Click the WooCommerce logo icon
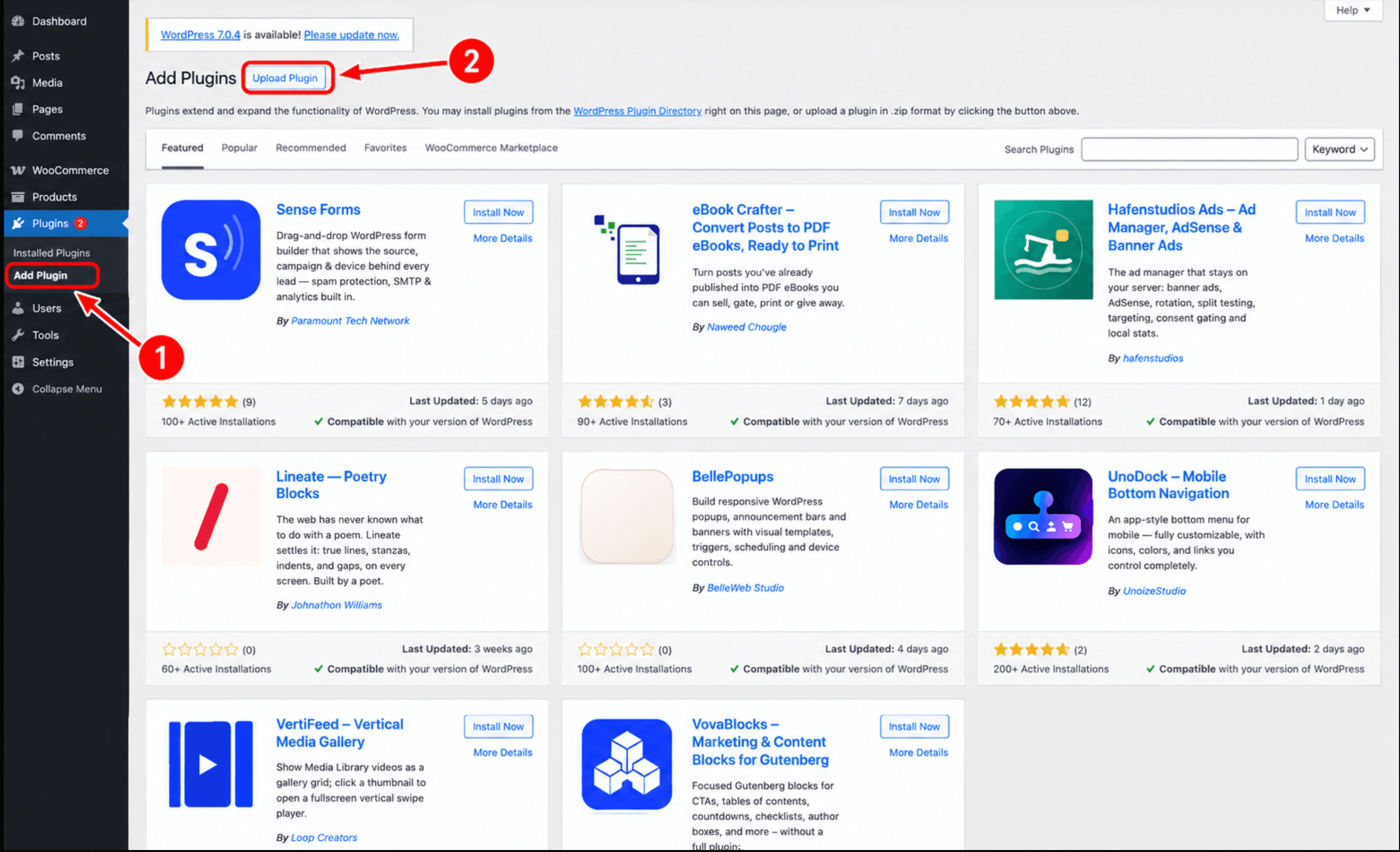 18,170
